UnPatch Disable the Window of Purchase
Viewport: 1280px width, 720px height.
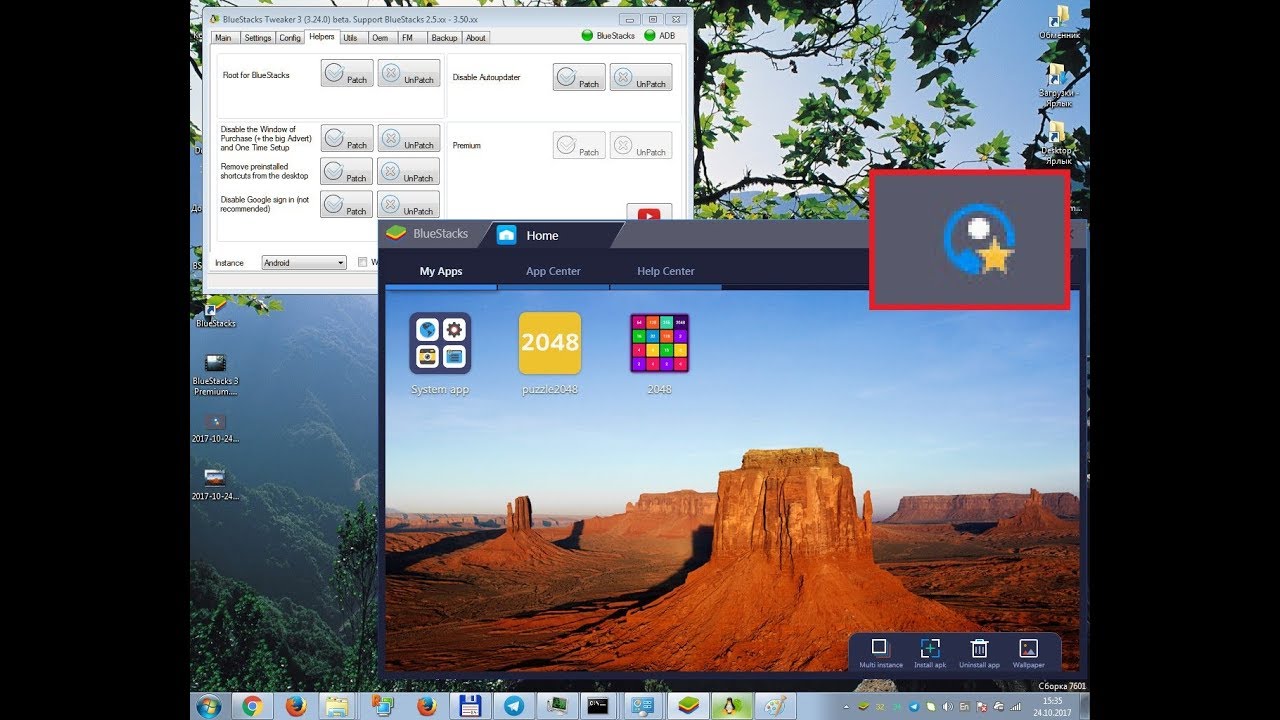pyautogui.click(x=409, y=138)
